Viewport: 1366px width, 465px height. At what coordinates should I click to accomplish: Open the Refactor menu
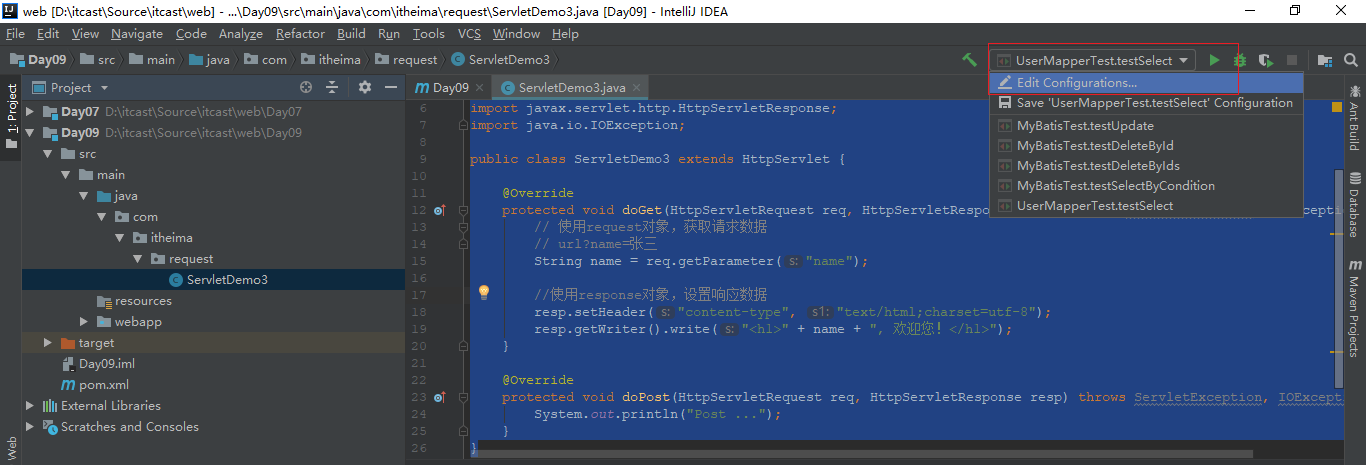tap(300, 33)
